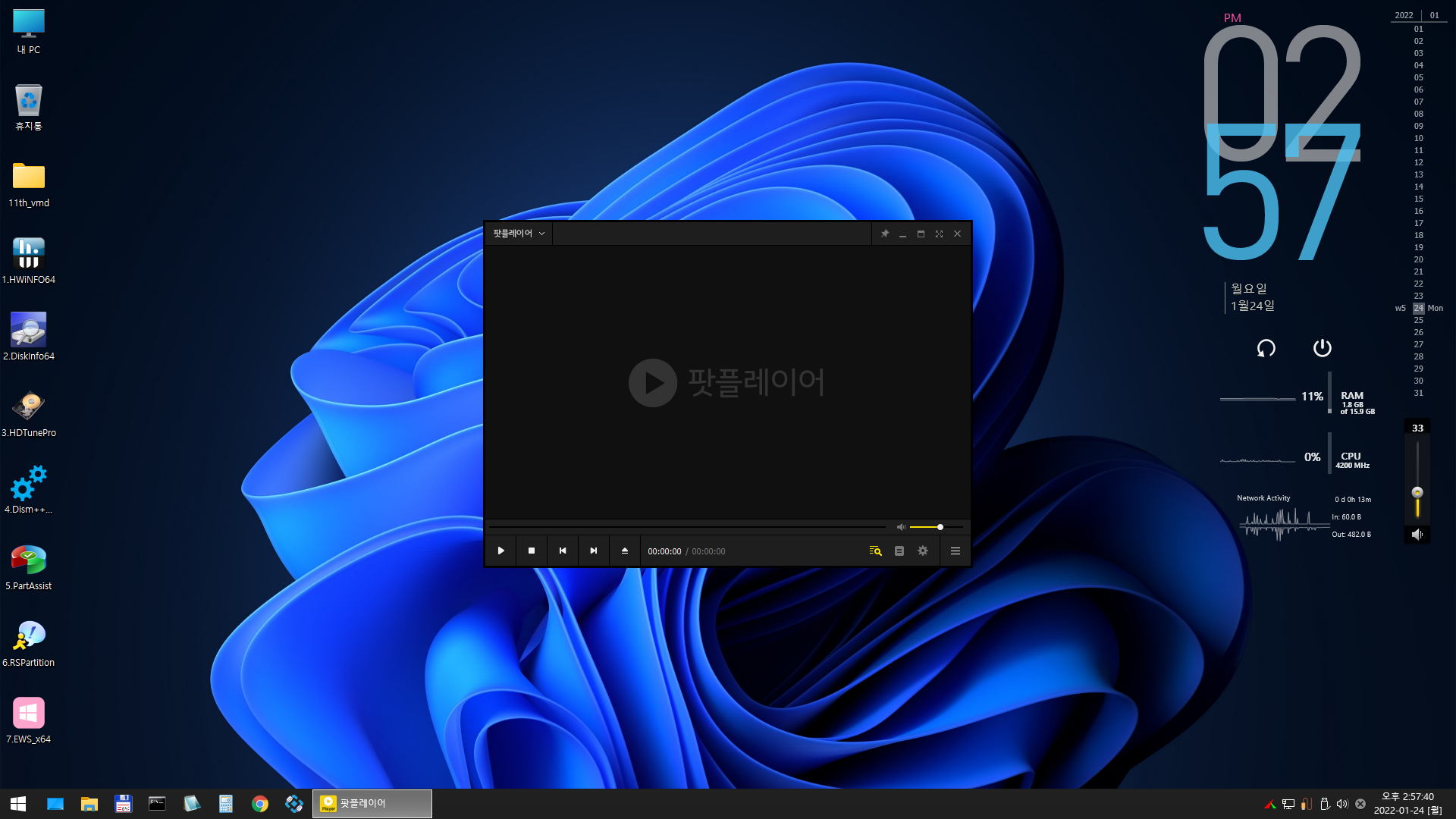Open the yellow playlist search icon
The width and height of the screenshot is (1456, 819).
click(x=875, y=551)
